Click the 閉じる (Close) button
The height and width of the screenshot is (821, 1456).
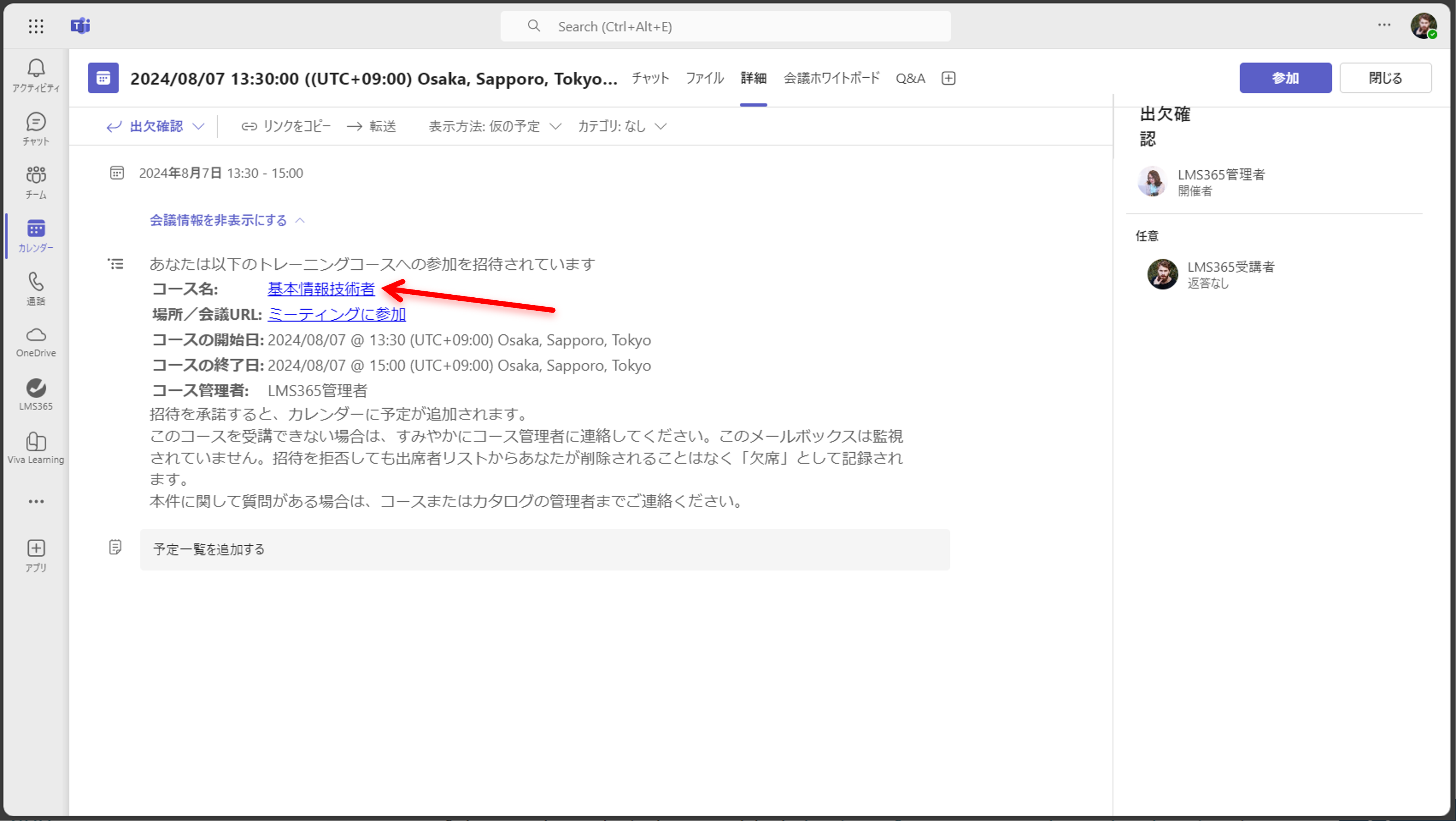1385,78
